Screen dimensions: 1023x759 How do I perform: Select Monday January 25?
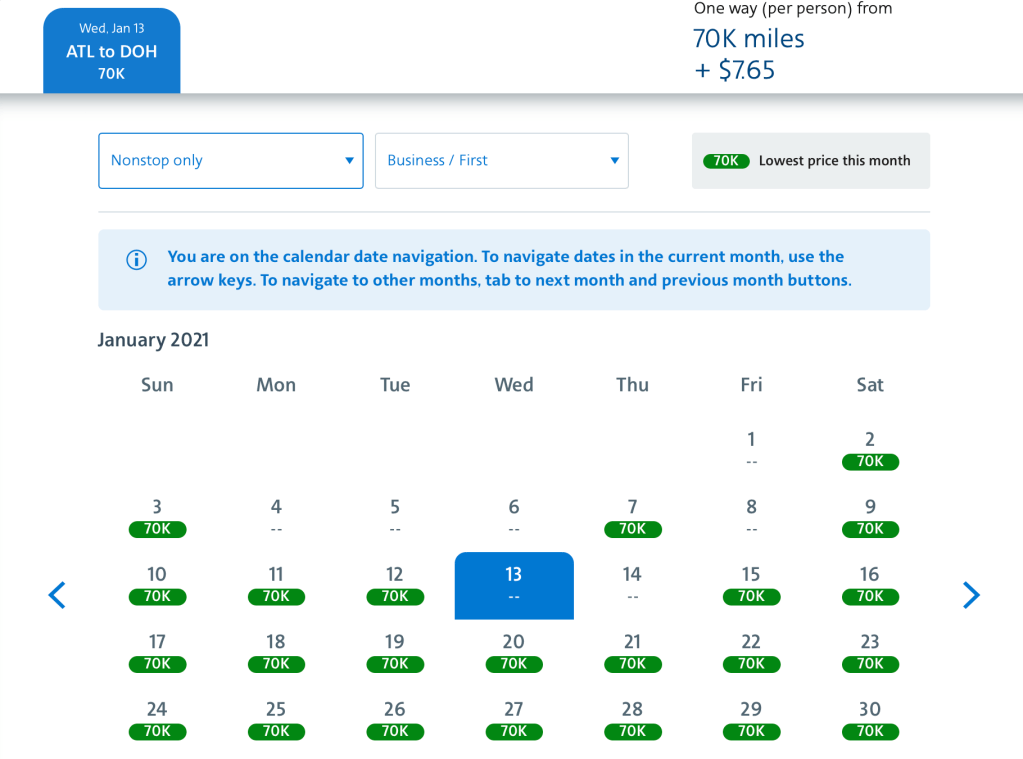point(276,719)
